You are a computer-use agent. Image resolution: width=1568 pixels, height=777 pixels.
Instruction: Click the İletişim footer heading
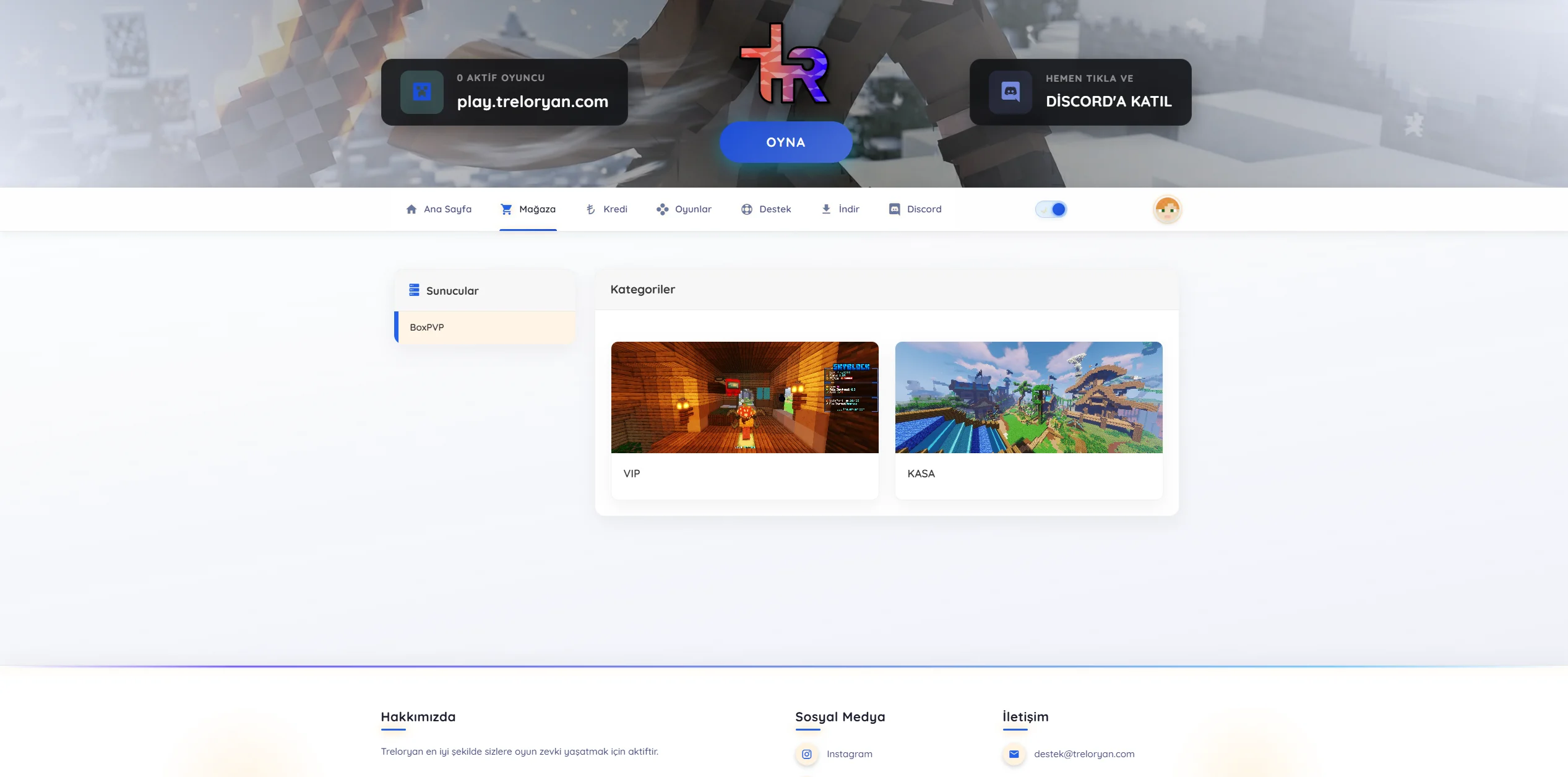(x=1026, y=717)
